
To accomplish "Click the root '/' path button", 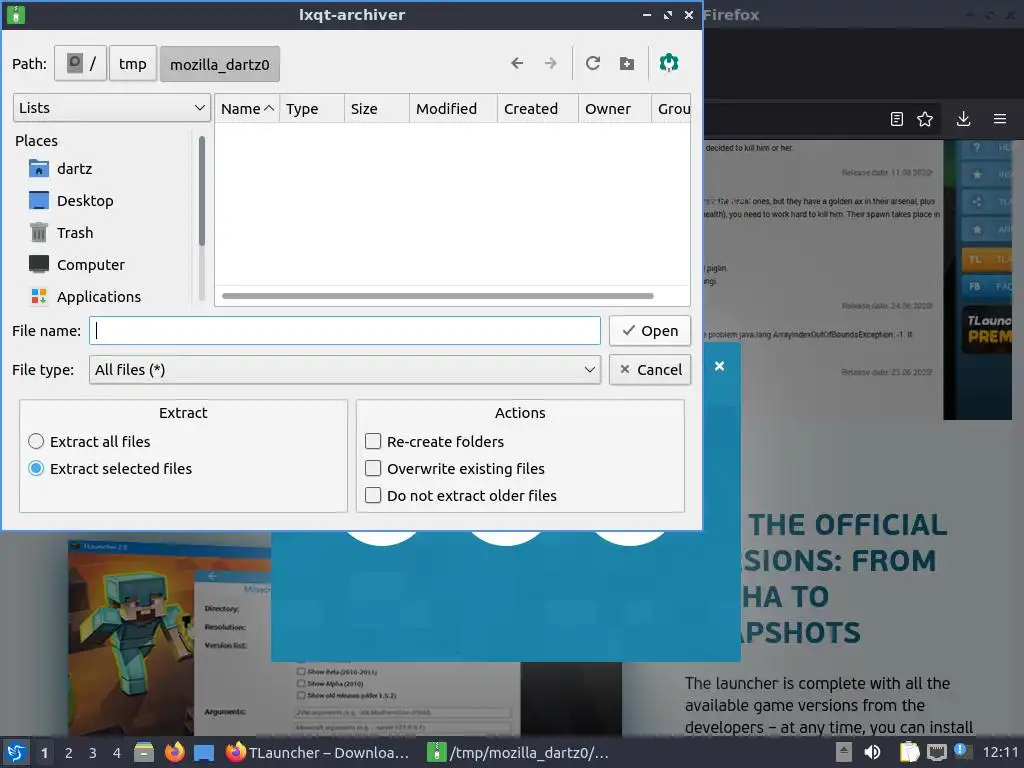I will (80, 63).
